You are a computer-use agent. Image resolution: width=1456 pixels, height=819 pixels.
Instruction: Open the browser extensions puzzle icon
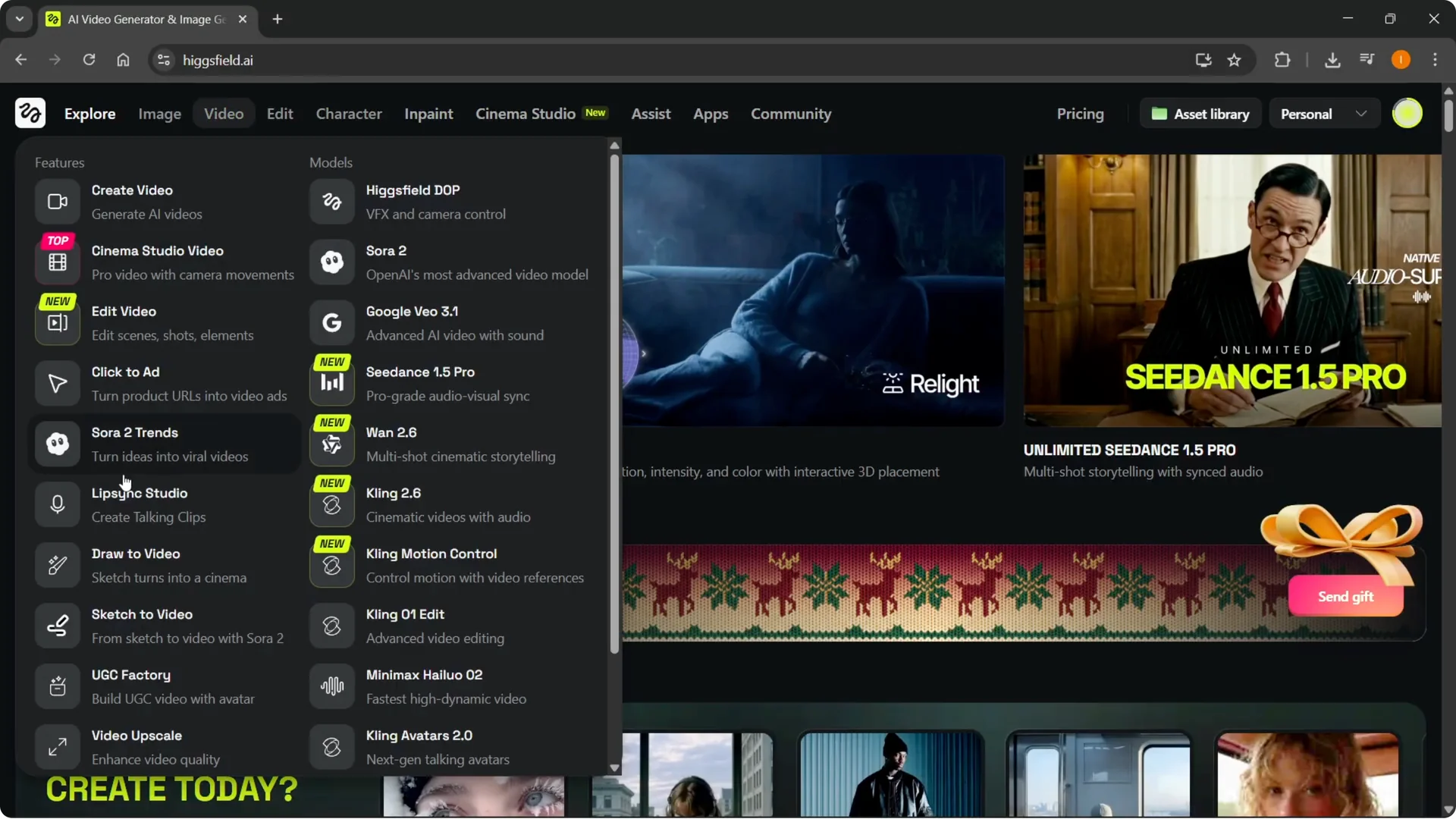click(1282, 60)
